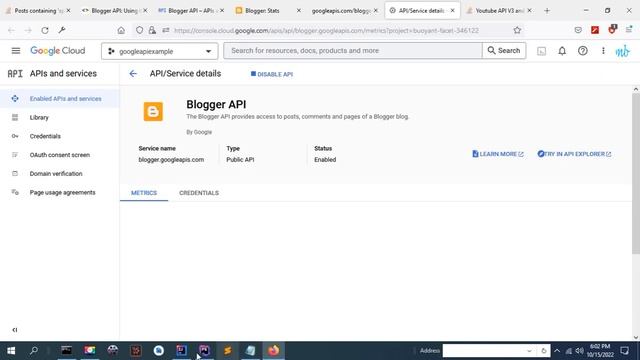Open a new browser tab
Viewport: 640px width, 360px height.
click(547, 11)
